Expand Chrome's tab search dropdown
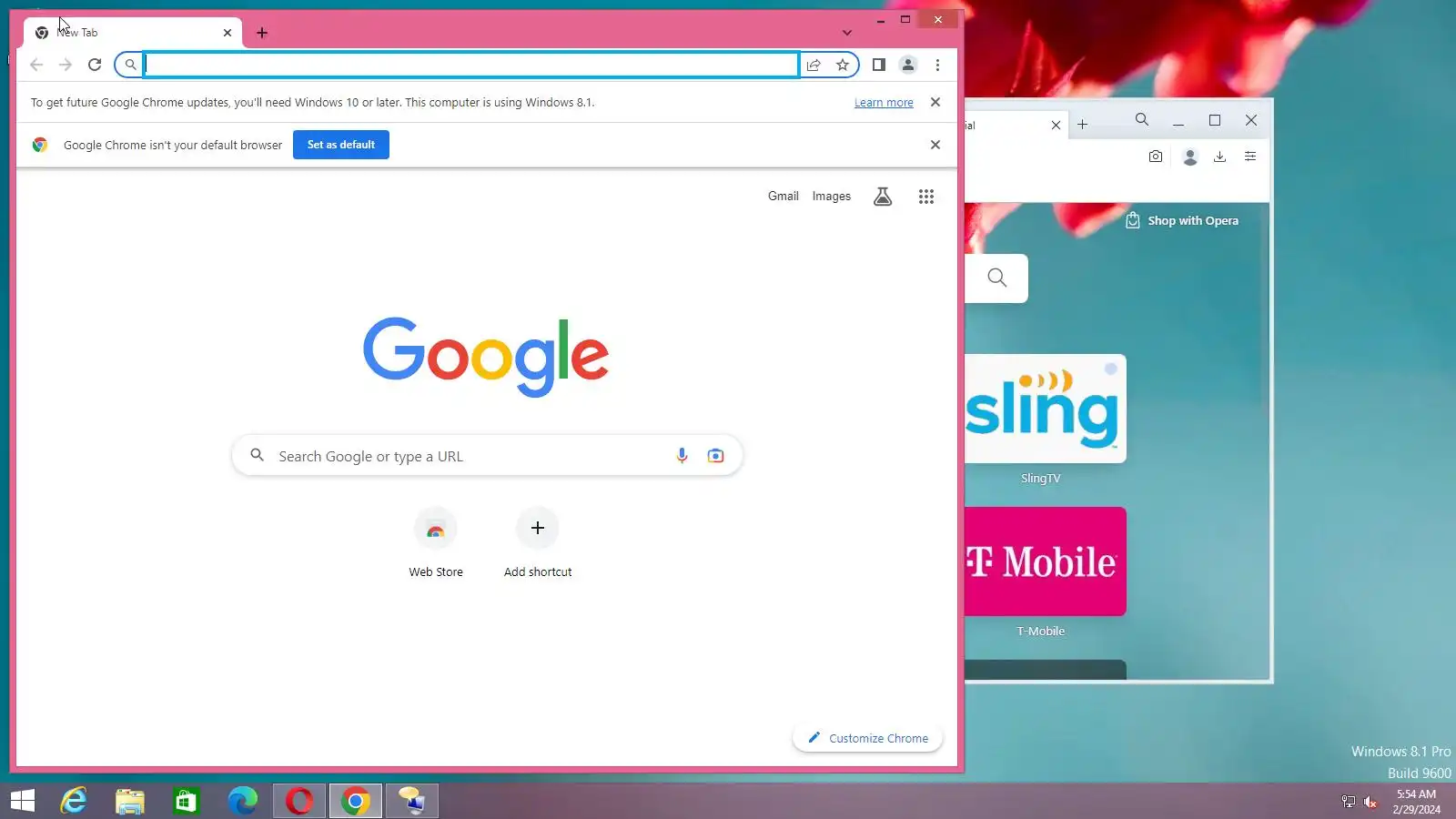This screenshot has width=1456, height=819. tap(847, 33)
